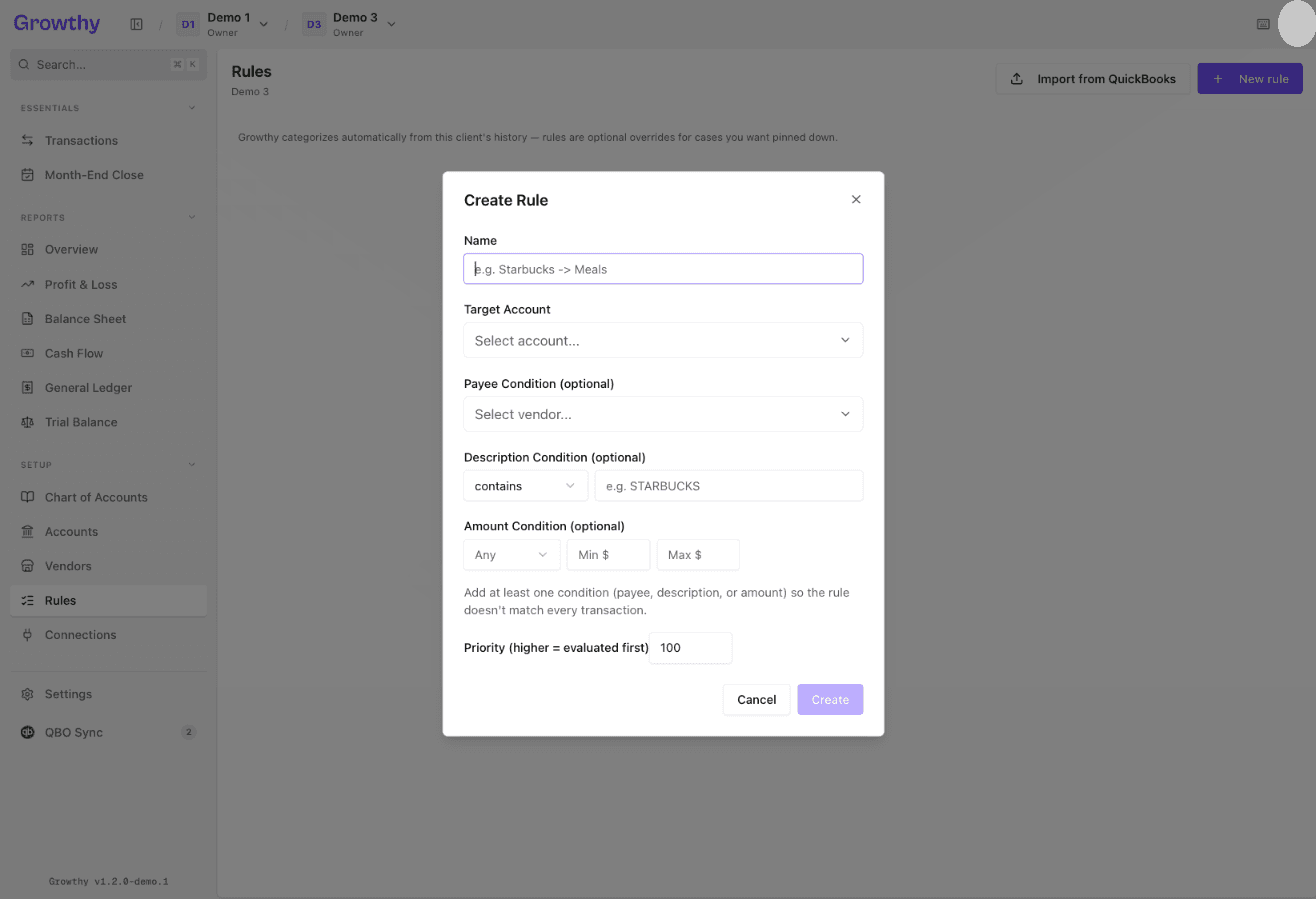Open Month-End Close page
Viewport: 1316px width, 899px height.
pos(109,175)
